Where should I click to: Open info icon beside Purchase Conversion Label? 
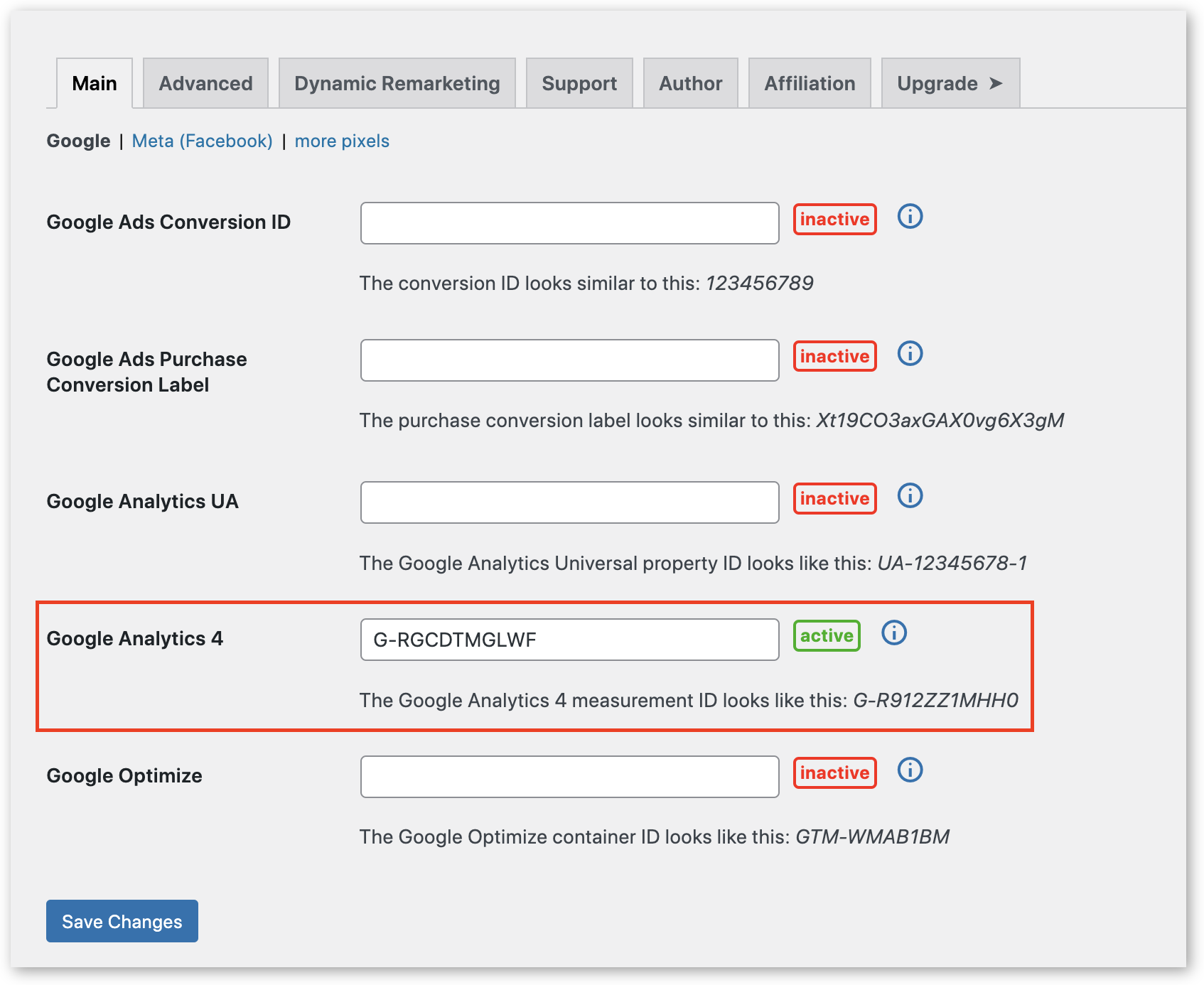pyautogui.click(x=910, y=354)
